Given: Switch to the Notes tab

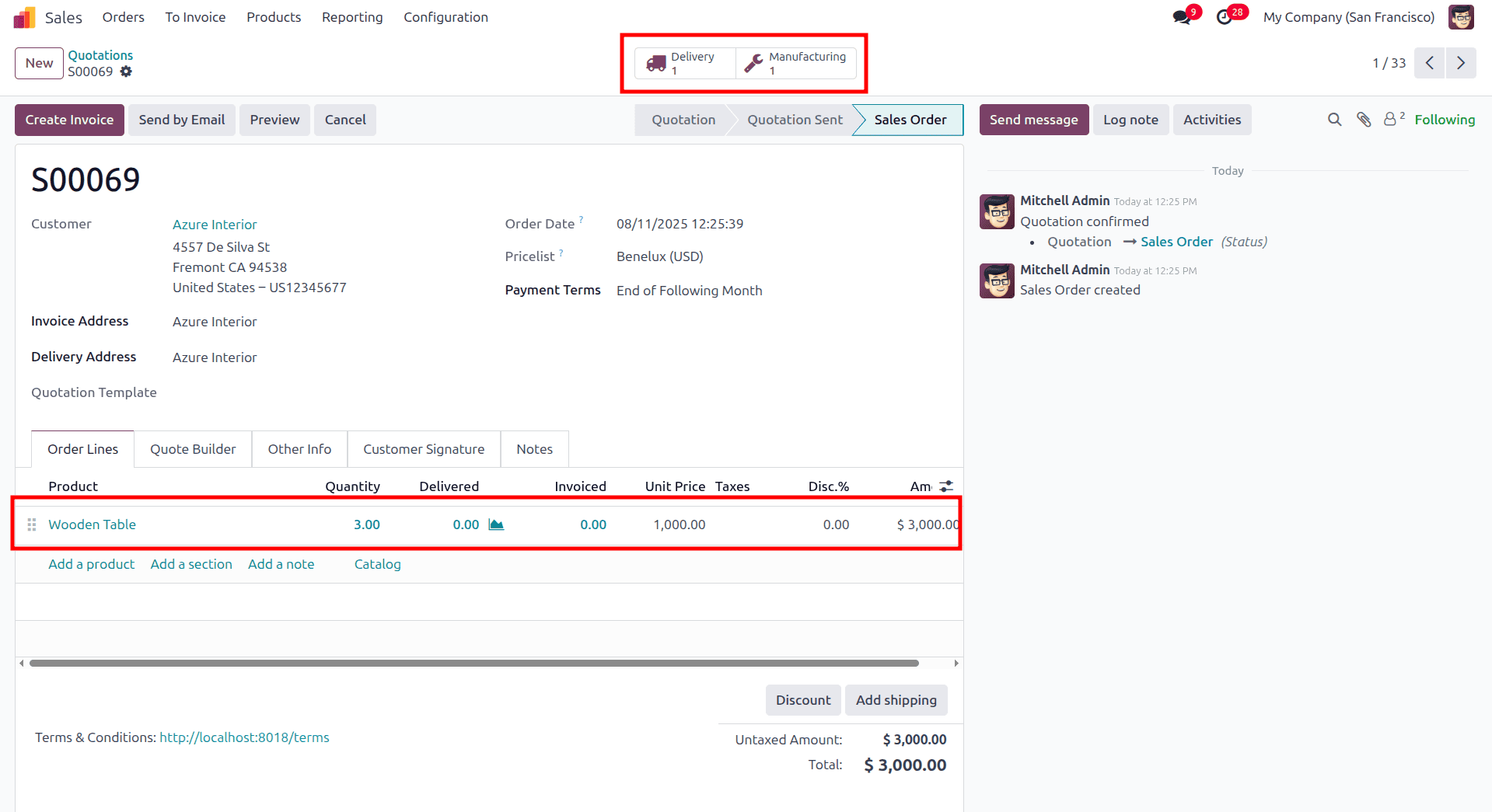Looking at the screenshot, I should tap(535, 449).
